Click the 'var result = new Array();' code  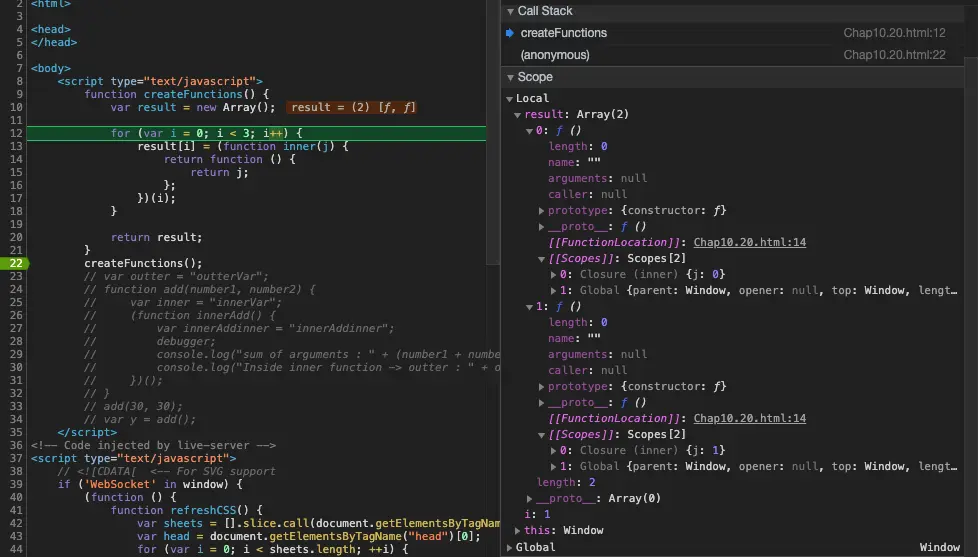(193, 107)
